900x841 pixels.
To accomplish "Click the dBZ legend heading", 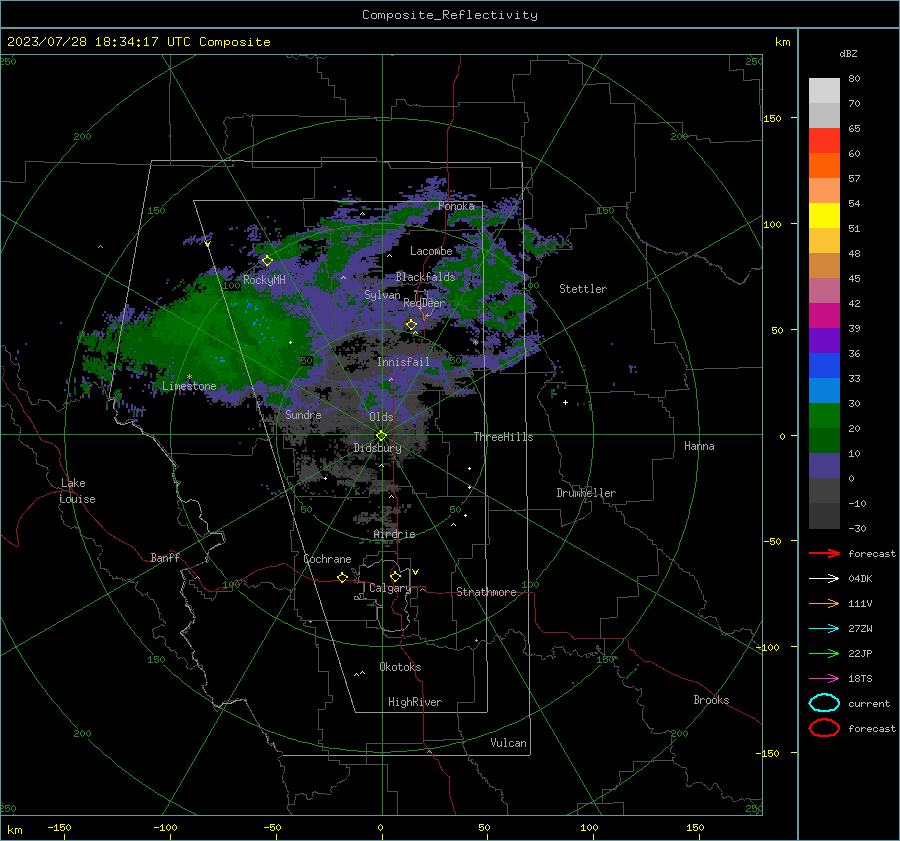I will 848,54.
